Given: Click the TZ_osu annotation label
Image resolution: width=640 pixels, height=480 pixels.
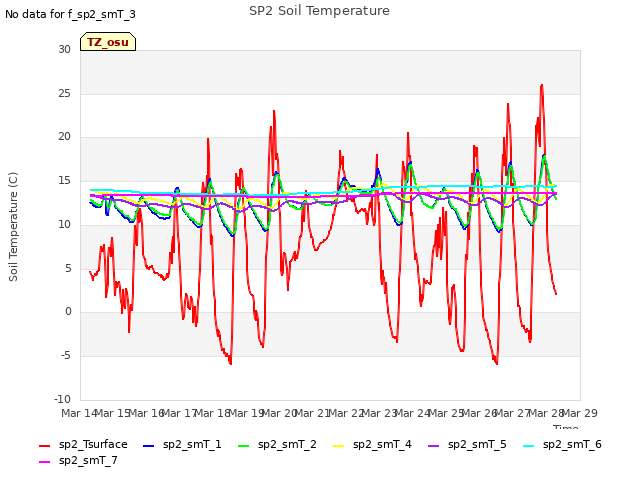Looking at the screenshot, I should coord(108,42).
